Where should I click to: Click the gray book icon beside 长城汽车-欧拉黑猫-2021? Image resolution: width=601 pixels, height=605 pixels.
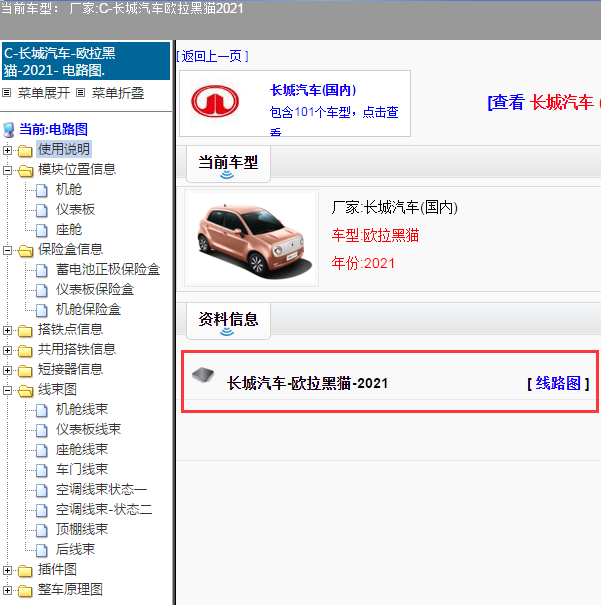[203, 375]
